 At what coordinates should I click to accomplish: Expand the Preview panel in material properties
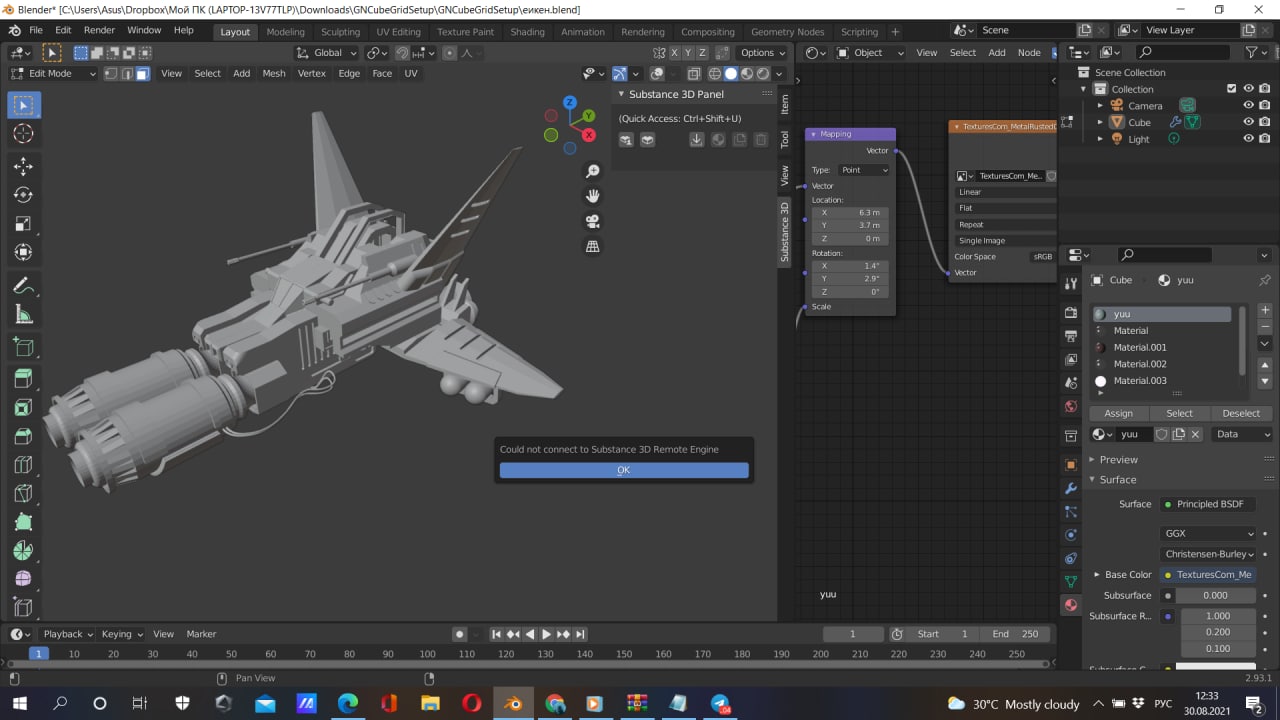pyautogui.click(x=1118, y=460)
